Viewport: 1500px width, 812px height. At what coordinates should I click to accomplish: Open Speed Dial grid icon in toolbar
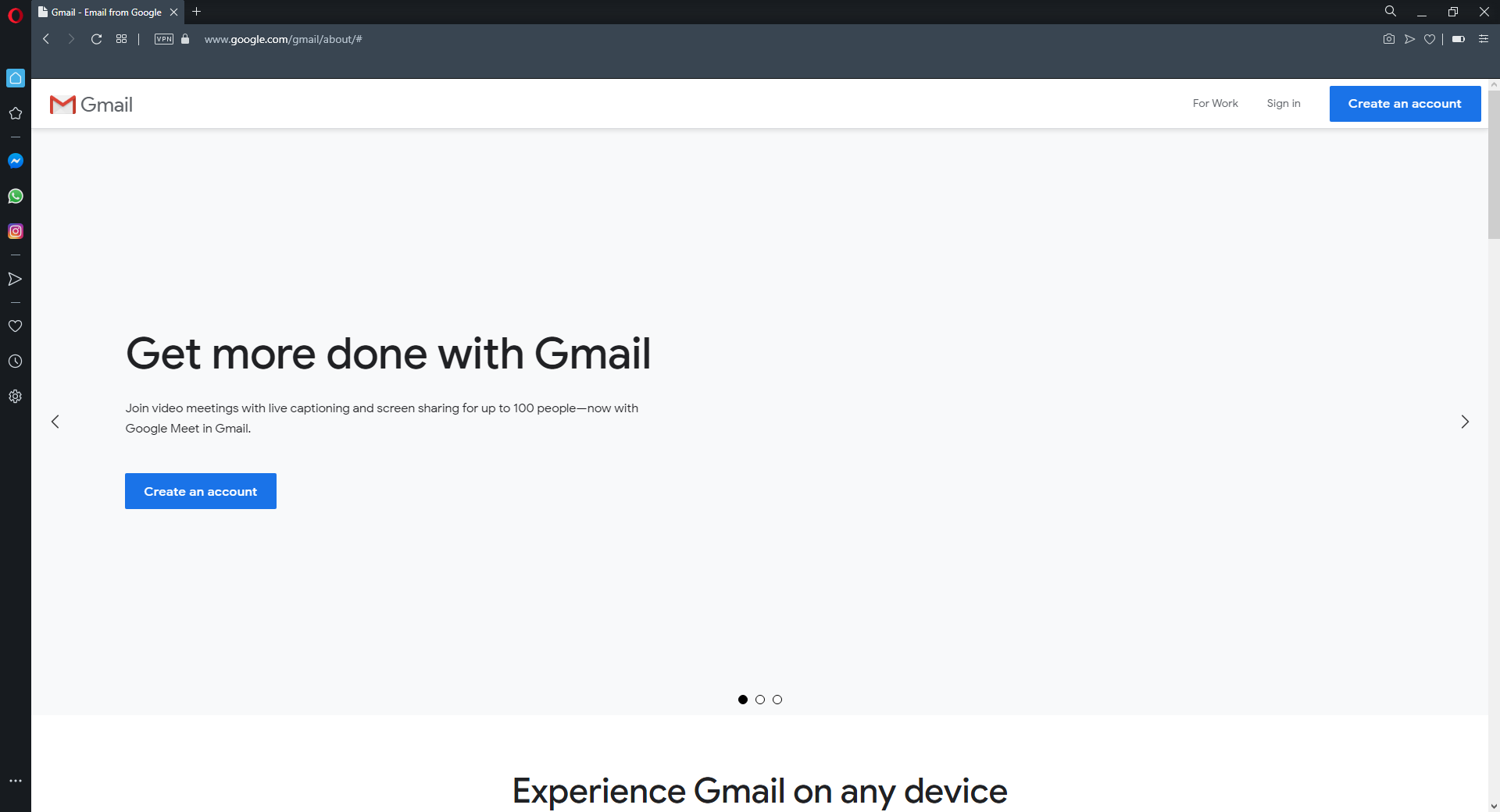tap(121, 39)
